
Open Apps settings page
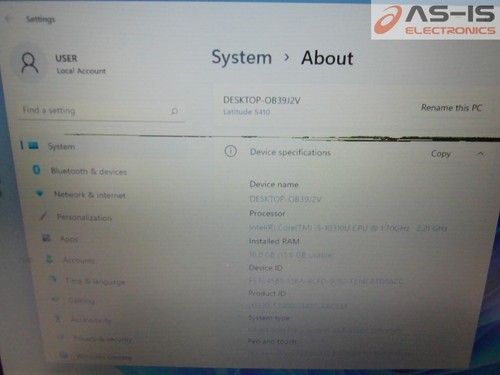click(x=69, y=239)
